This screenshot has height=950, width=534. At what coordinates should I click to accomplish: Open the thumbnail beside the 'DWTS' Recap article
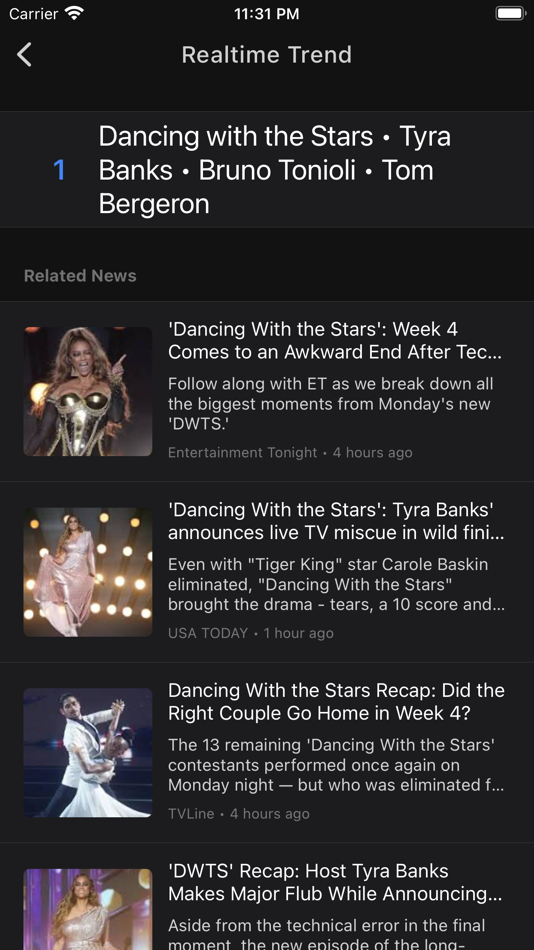pos(88,909)
